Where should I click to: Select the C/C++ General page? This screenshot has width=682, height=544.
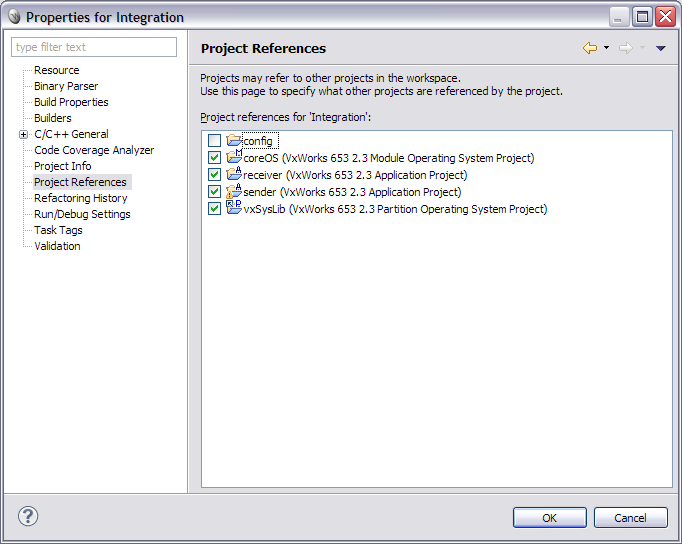[x=71, y=134]
